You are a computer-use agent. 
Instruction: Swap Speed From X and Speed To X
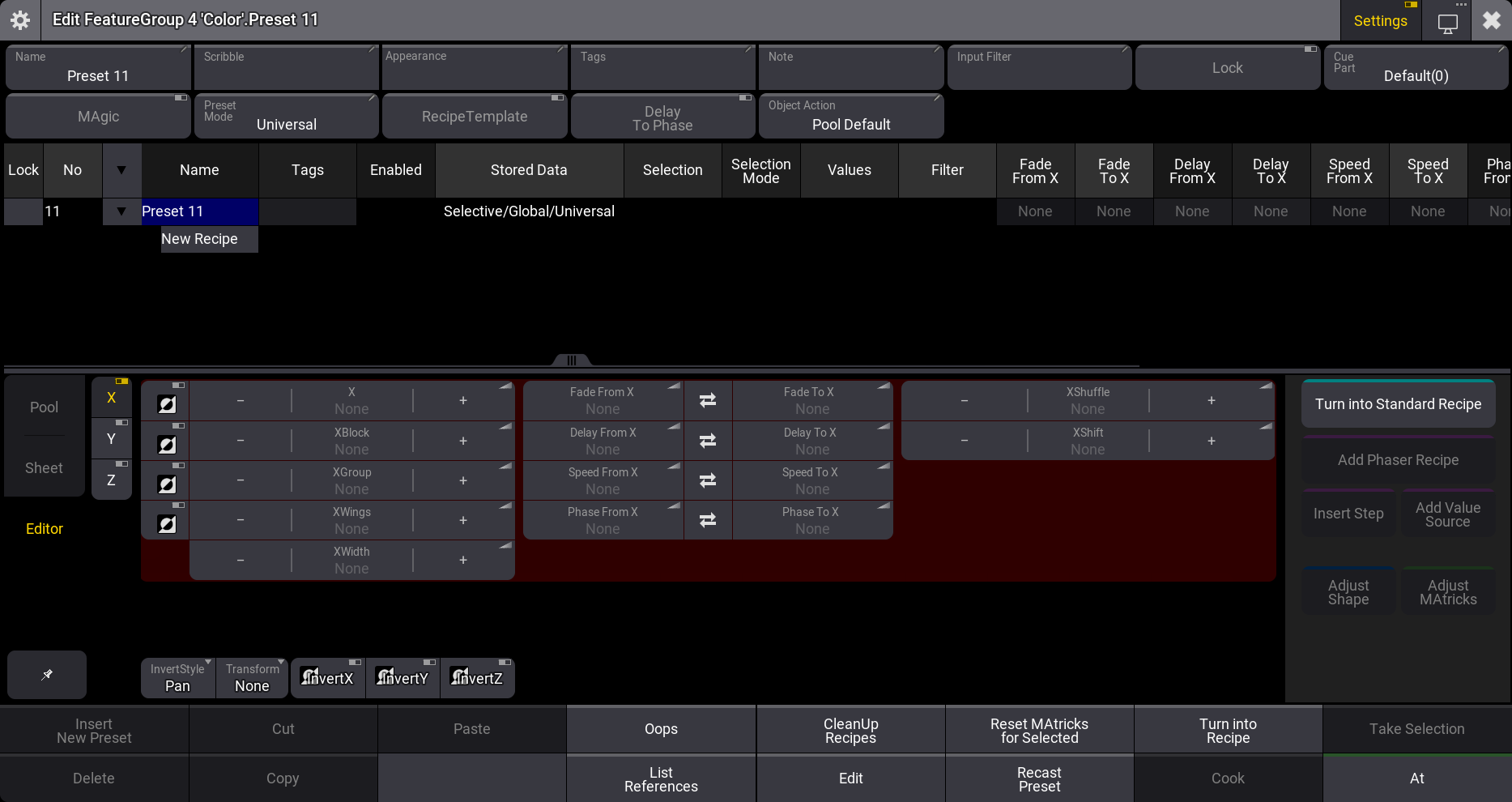pos(708,480)
